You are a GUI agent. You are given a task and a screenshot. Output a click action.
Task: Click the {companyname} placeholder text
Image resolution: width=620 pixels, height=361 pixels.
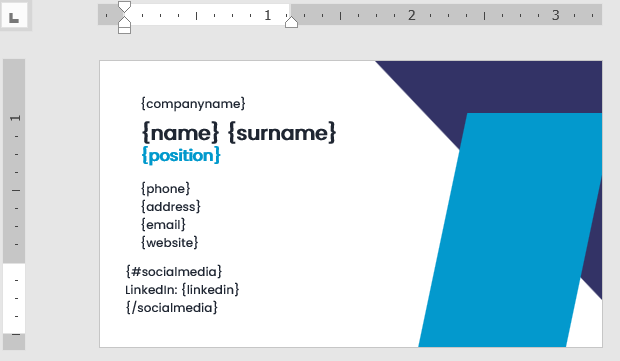tap(193, 104)
